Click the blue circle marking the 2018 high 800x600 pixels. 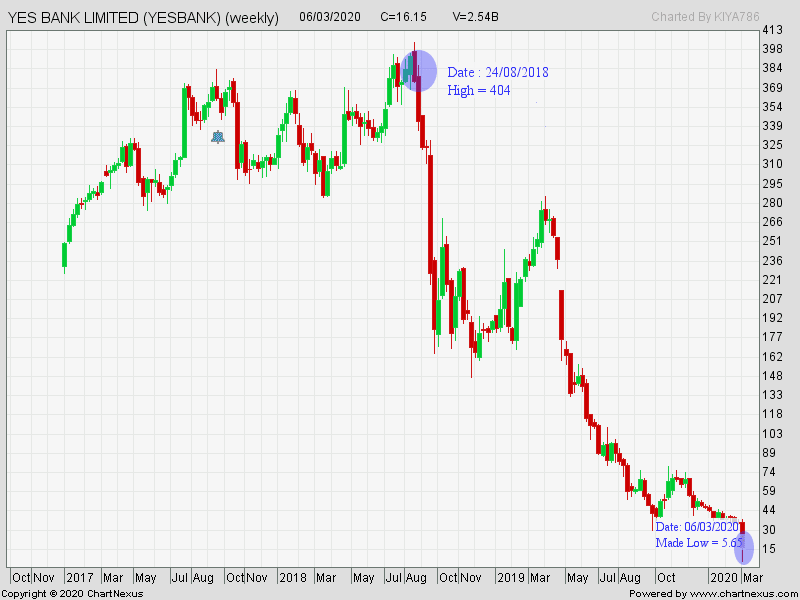click(x=419, y=71)
